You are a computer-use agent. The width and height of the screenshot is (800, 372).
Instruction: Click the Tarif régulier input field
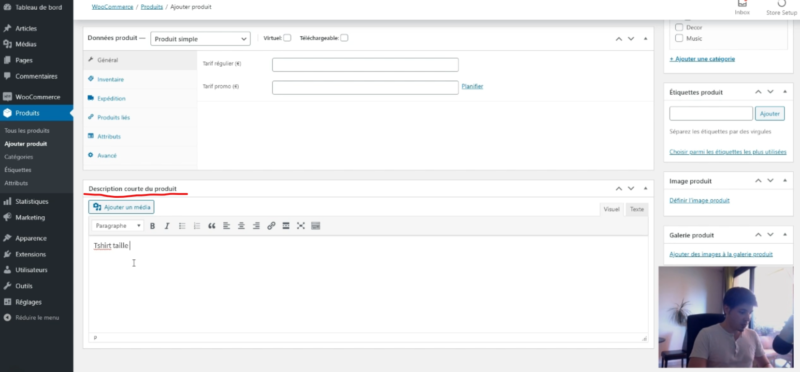365,65
